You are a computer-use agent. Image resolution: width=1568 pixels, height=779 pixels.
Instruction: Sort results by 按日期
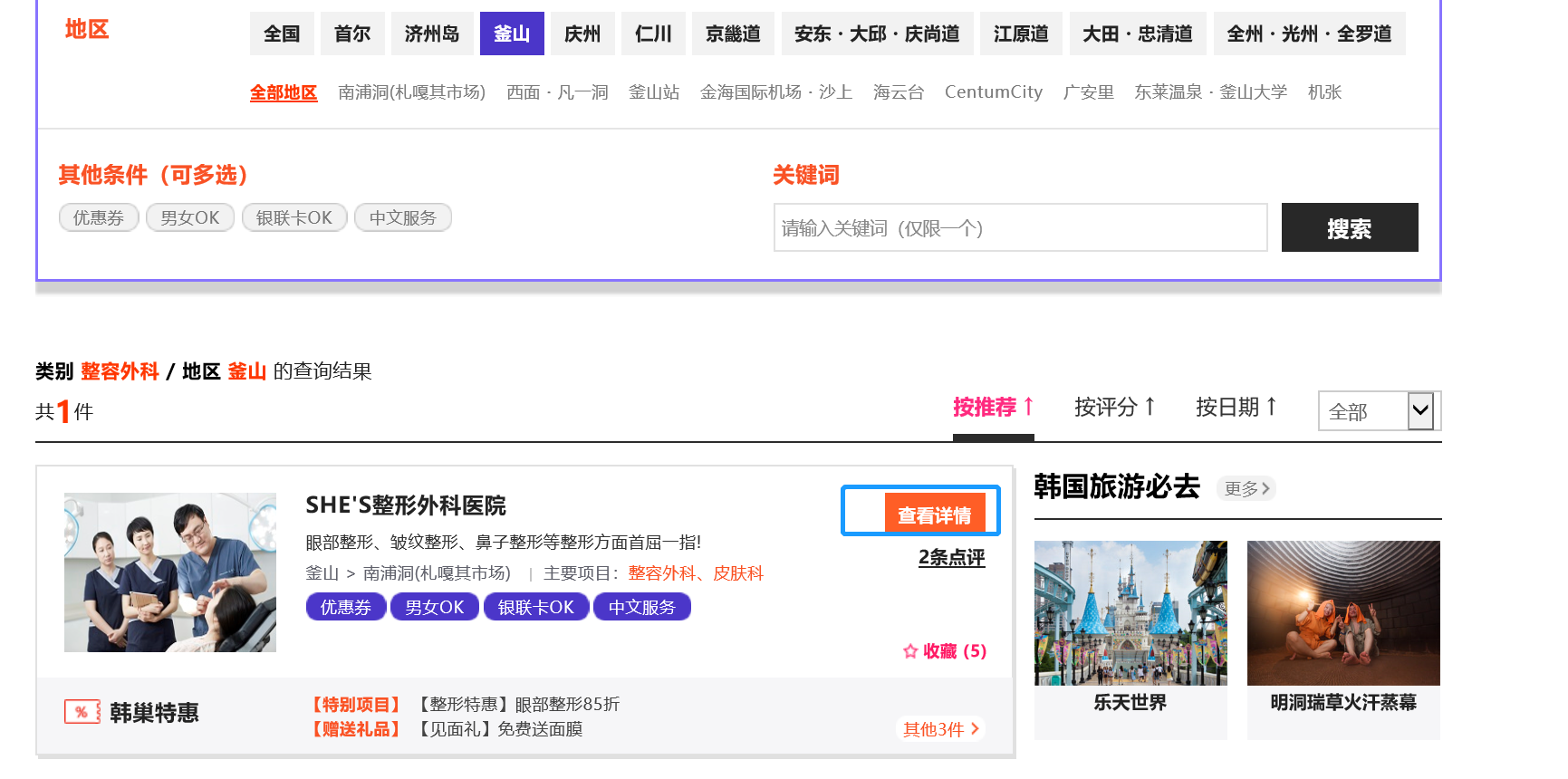(x=1236, y=408)
